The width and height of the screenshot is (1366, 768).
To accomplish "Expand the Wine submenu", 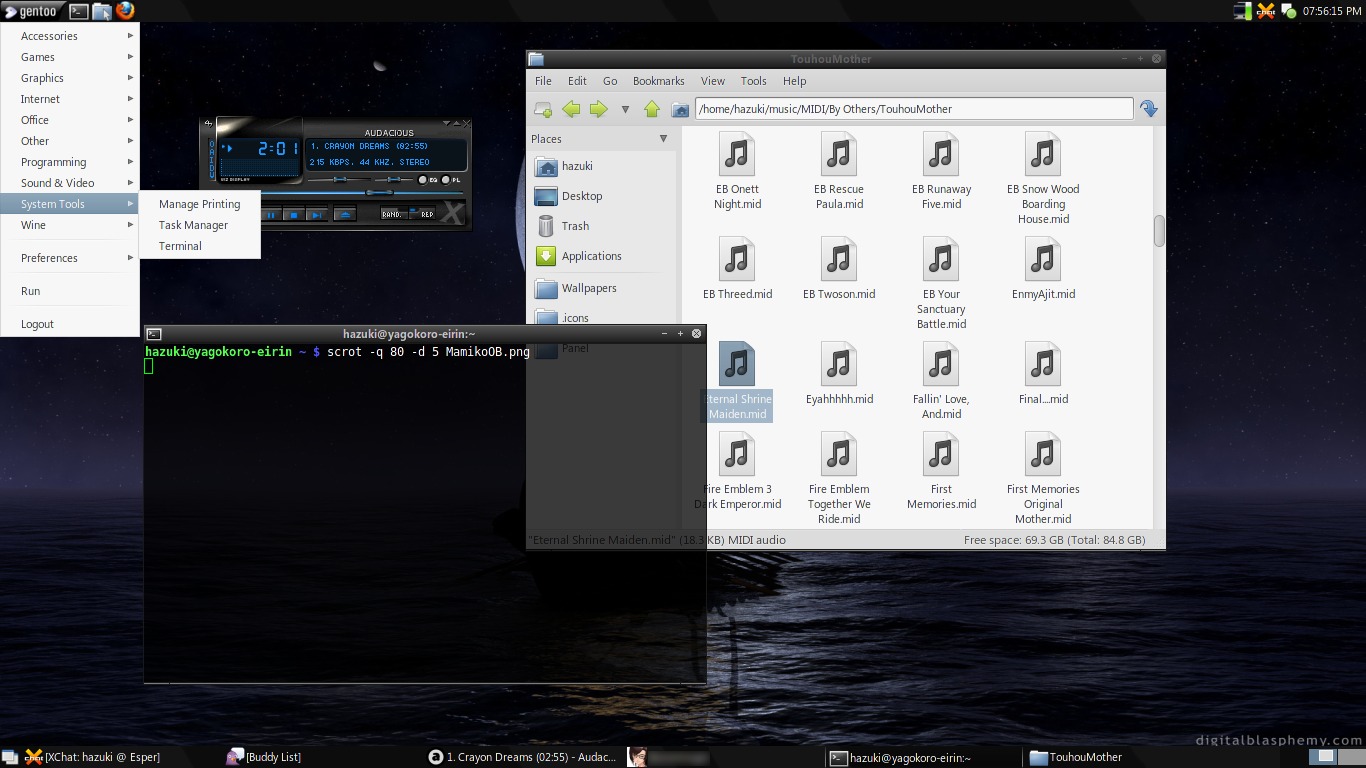I will 70,225.
